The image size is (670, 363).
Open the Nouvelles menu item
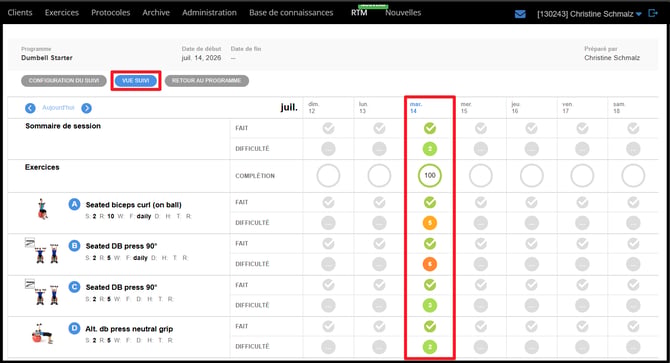[403, 13]
